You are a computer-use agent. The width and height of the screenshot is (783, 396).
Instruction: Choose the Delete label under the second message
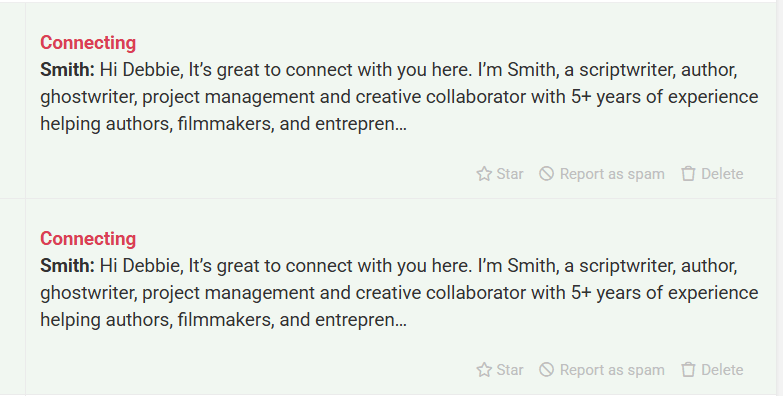722,370
